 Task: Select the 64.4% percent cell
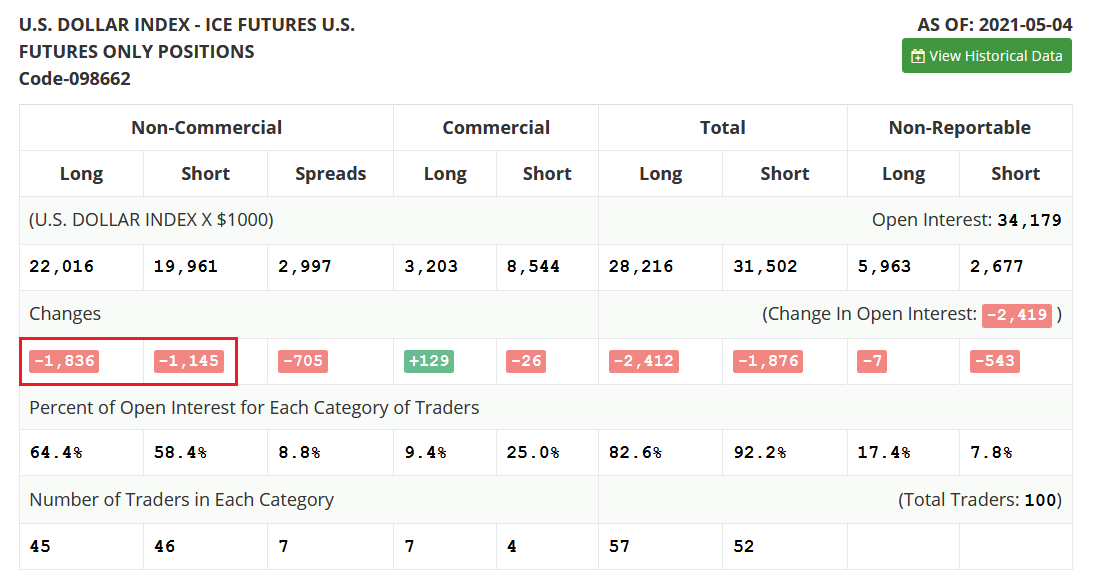(56, 452)
